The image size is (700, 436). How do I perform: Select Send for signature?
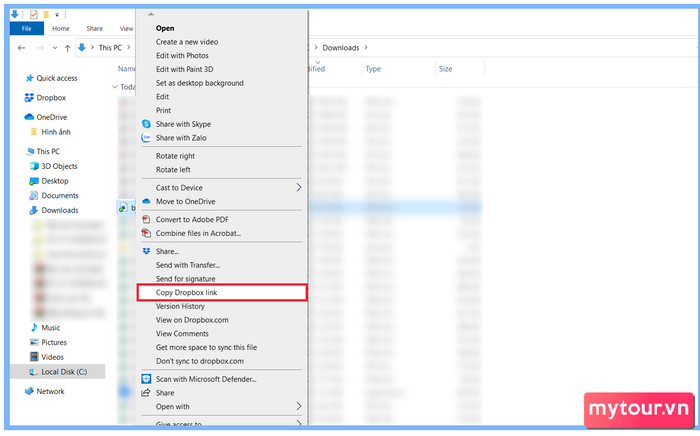[x=185, y=279]
